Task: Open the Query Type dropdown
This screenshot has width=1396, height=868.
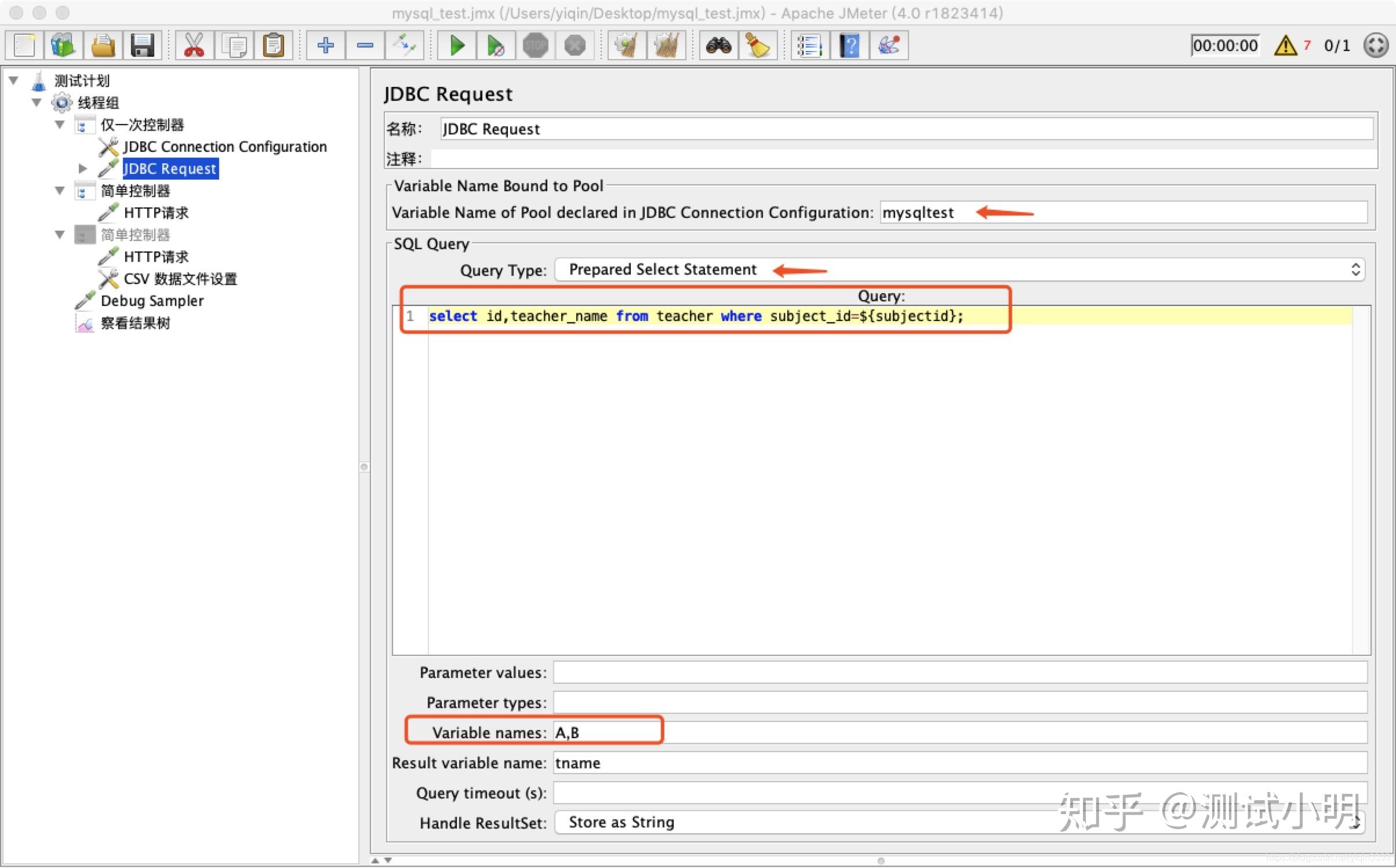Action: click(1355, 269)
